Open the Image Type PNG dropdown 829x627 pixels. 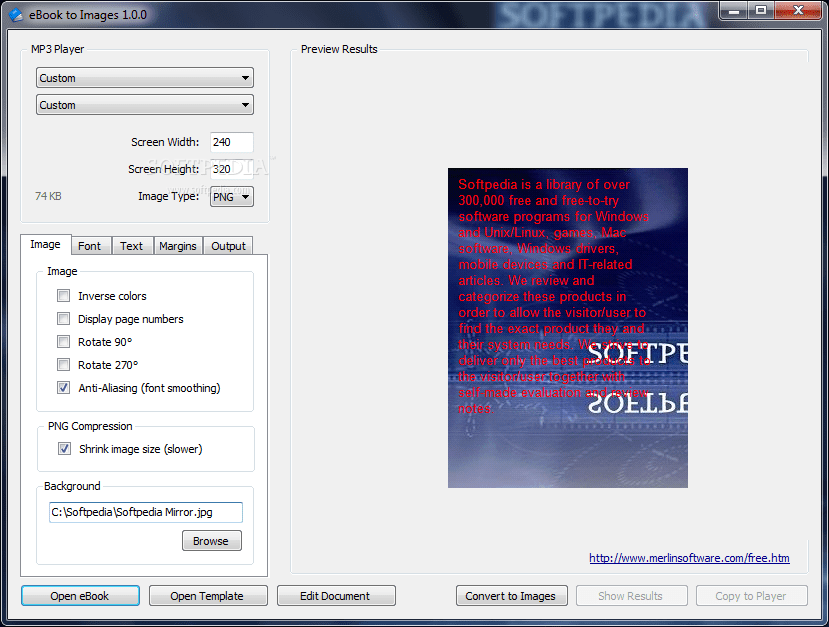coord(231,196)
